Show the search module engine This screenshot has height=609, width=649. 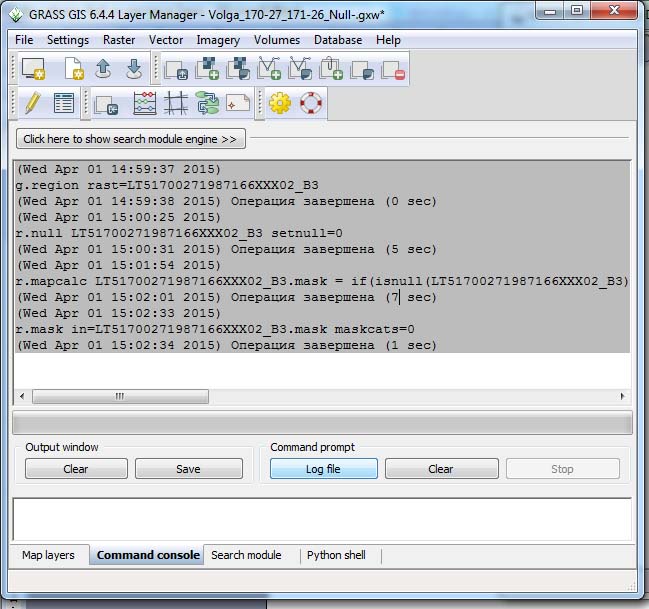click(x=130, y=139)
